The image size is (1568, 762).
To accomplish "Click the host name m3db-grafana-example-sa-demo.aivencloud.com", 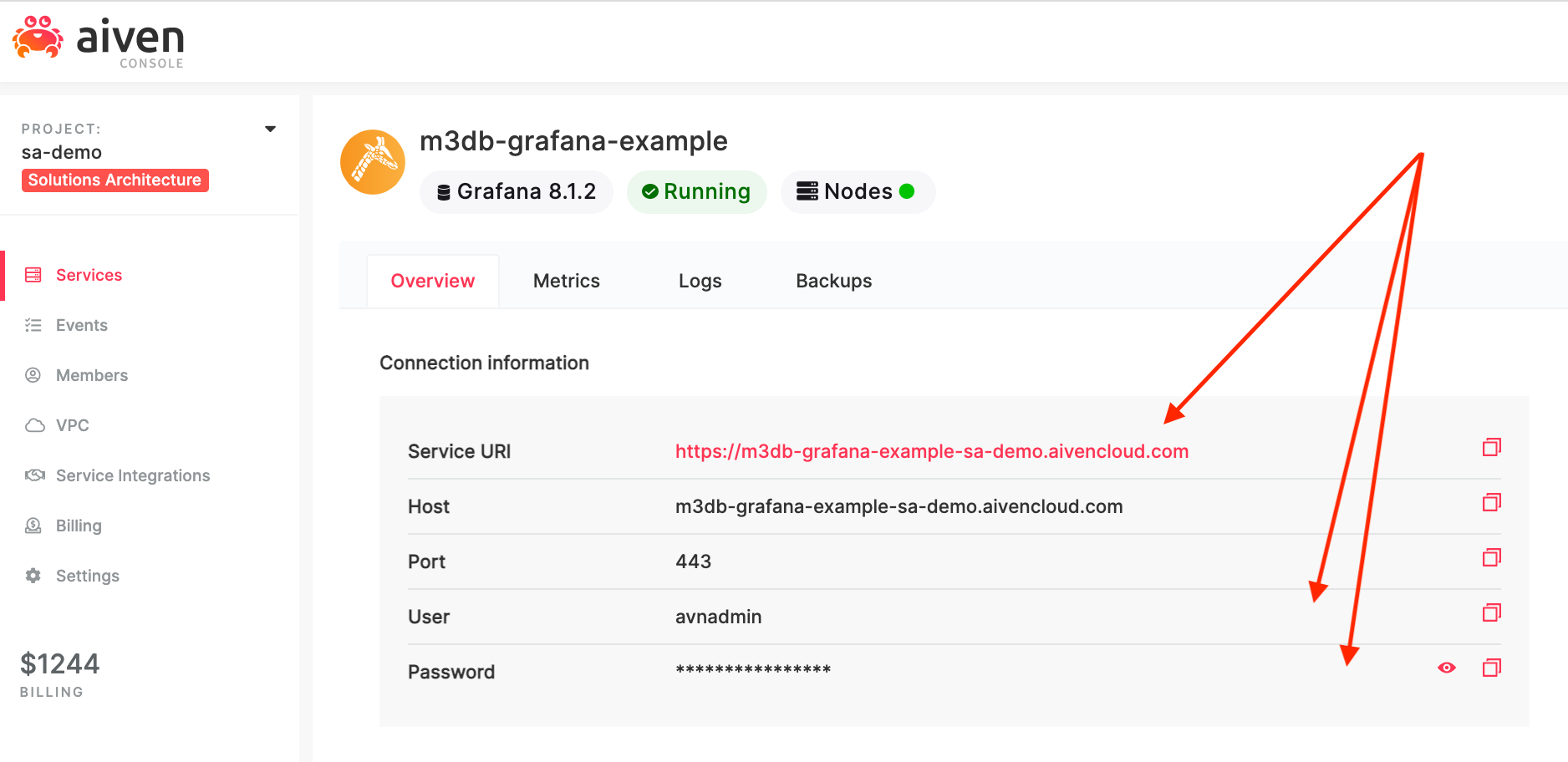I will 899,507.
